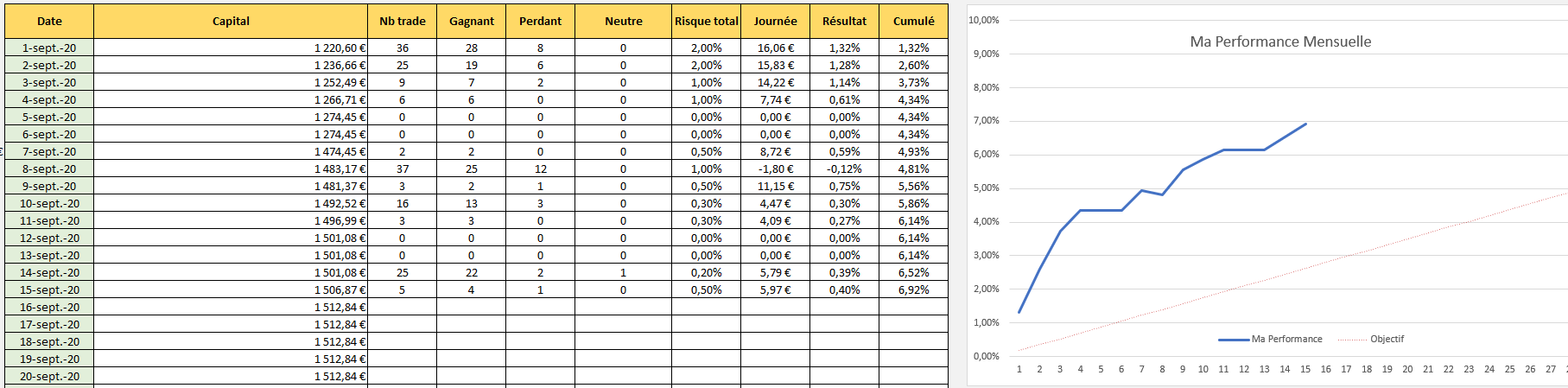This screenshot has width=1568, height=388.
Task: Click the 10,00% label on chart axis
Action: 984,20
